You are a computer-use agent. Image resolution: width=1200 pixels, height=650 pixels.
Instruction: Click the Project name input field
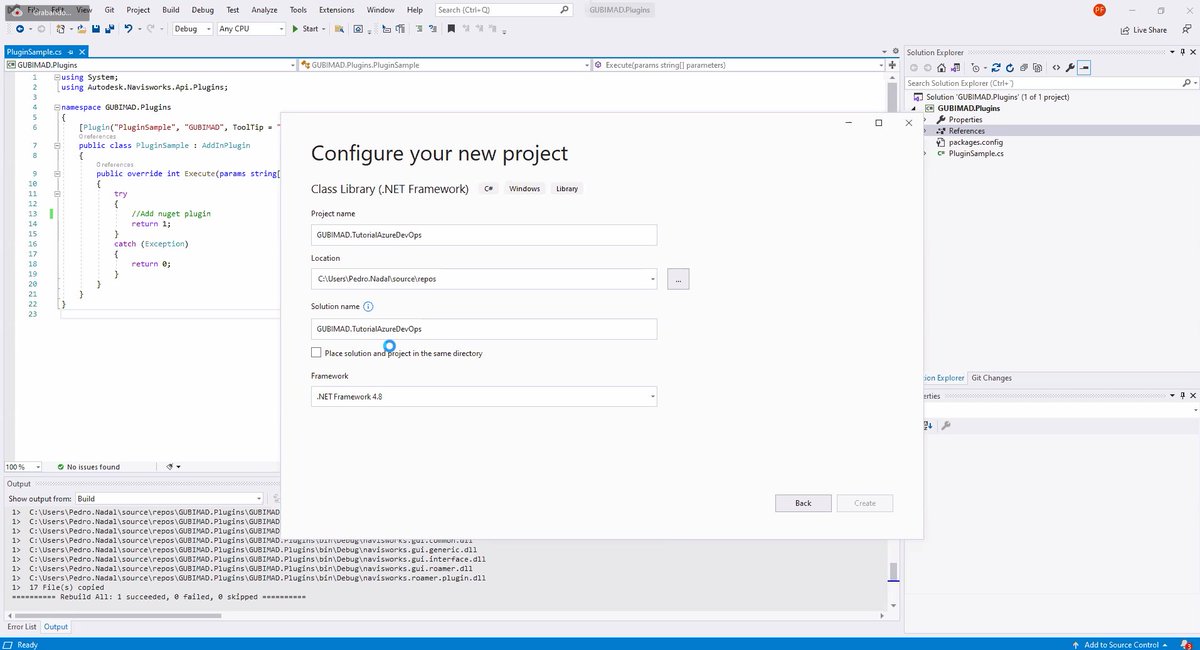pos(484,234)
